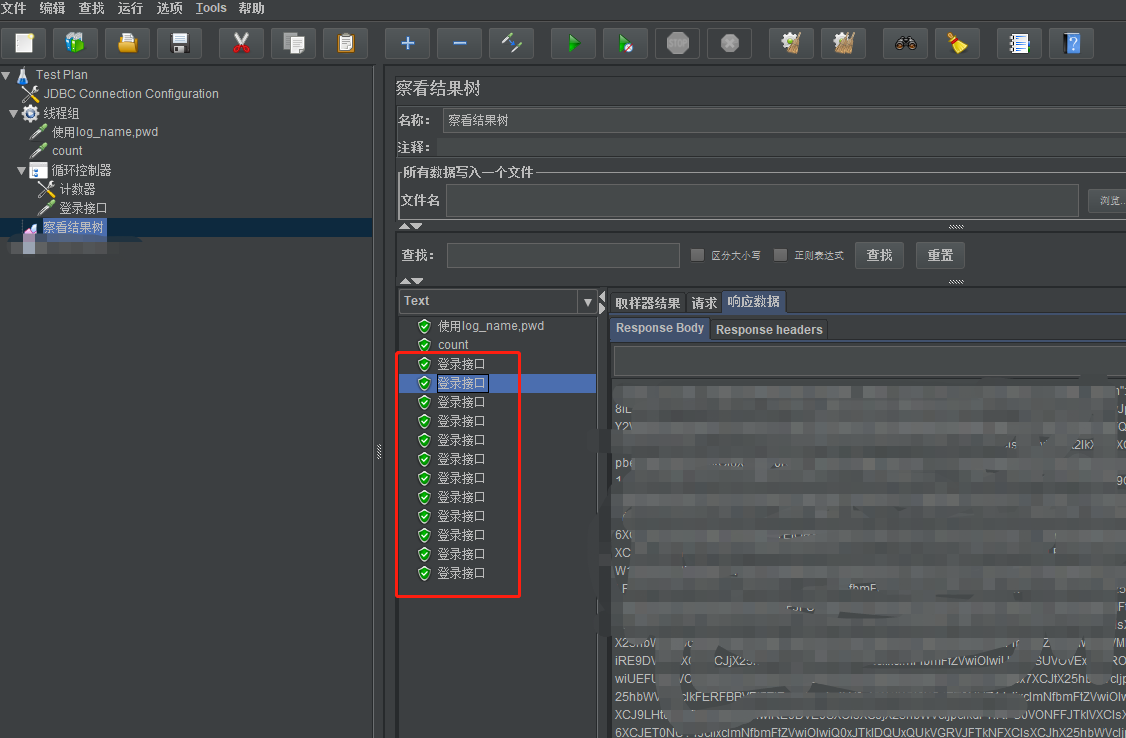This screenshot has height=738, width=1126.
Task: Toggle the 区分大小写 checkbox
Action: tap(697, 255)
